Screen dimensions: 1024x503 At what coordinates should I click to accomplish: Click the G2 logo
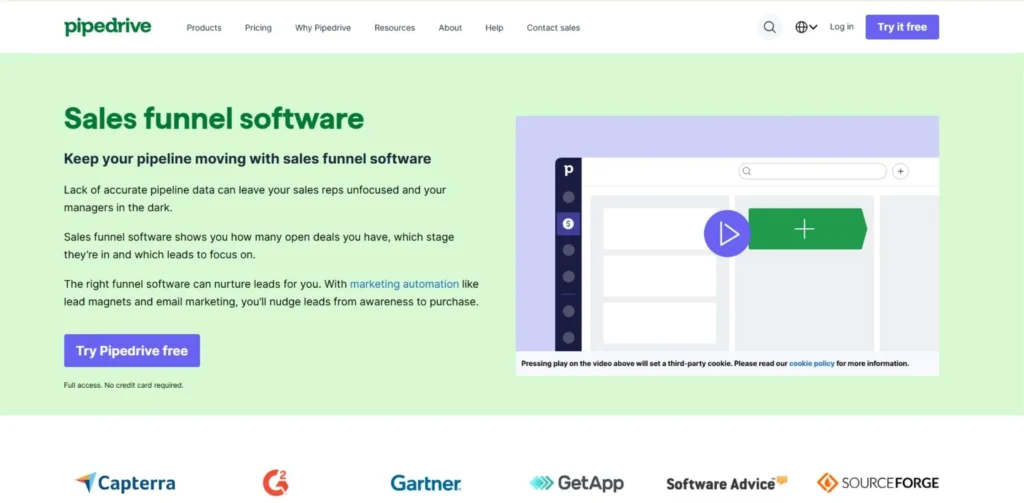coord(275,483)
